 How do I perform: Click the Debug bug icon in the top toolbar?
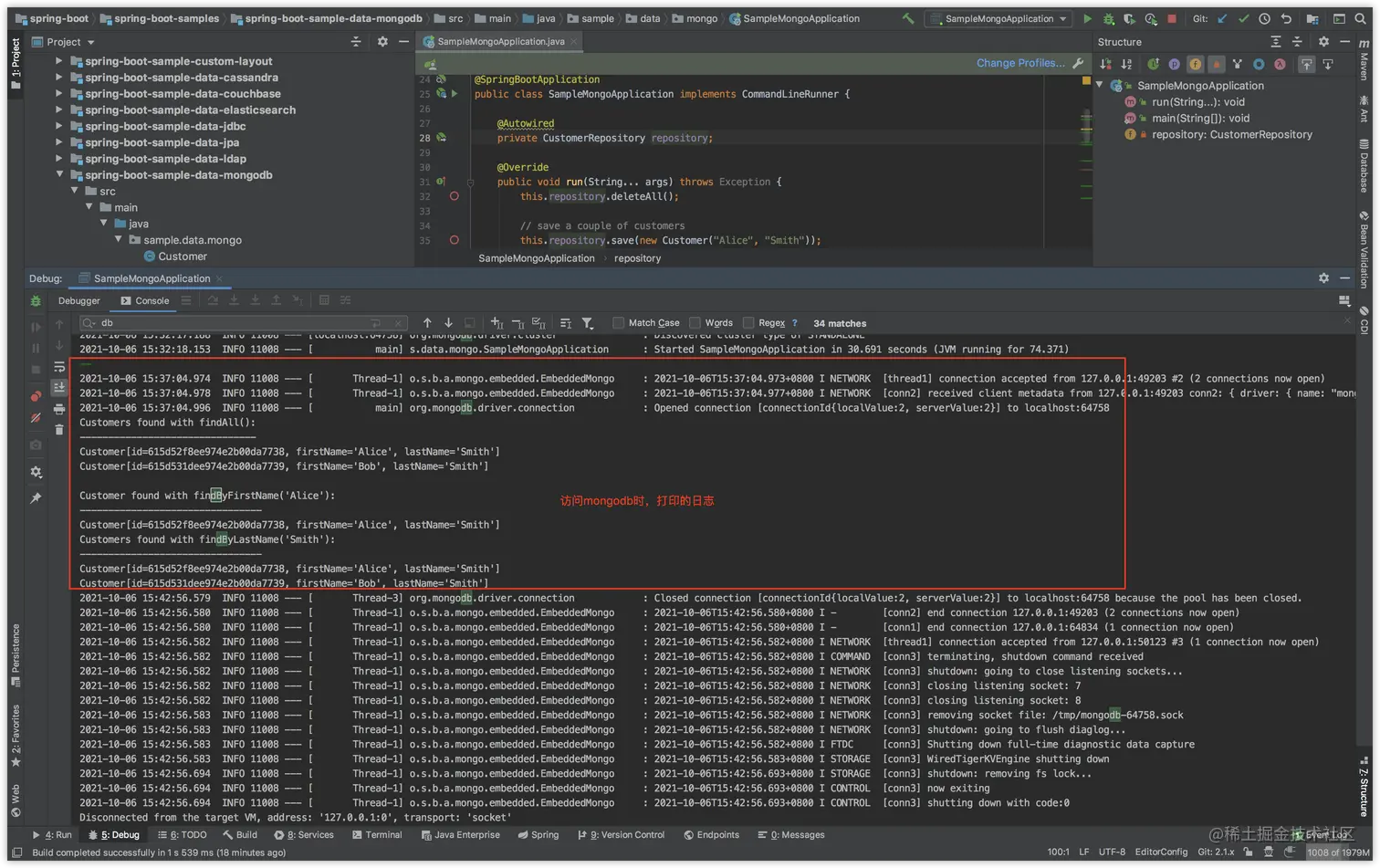pos(1108,18)
